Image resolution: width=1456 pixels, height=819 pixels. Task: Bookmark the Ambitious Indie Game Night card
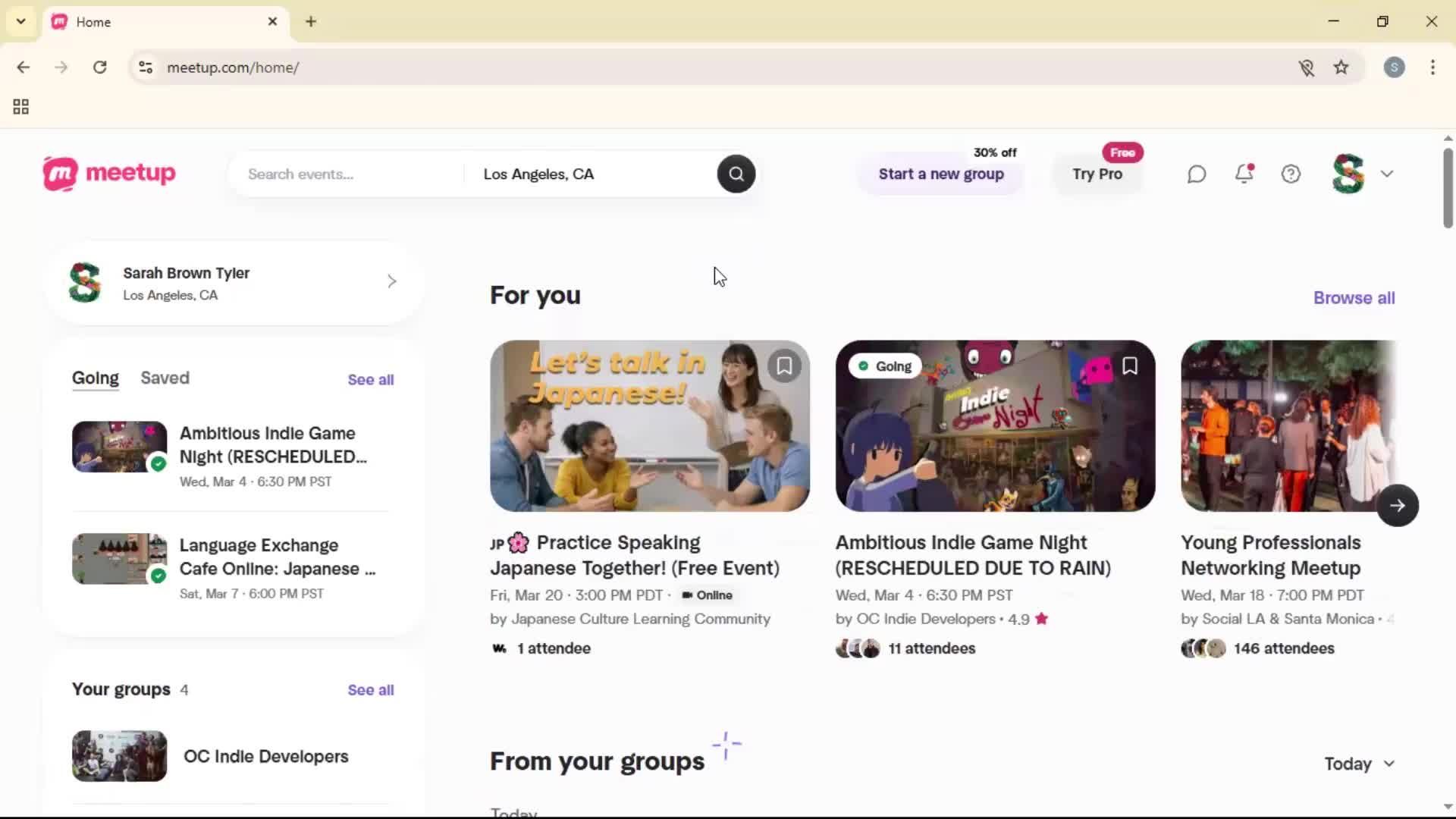(x=1129, y=366)
